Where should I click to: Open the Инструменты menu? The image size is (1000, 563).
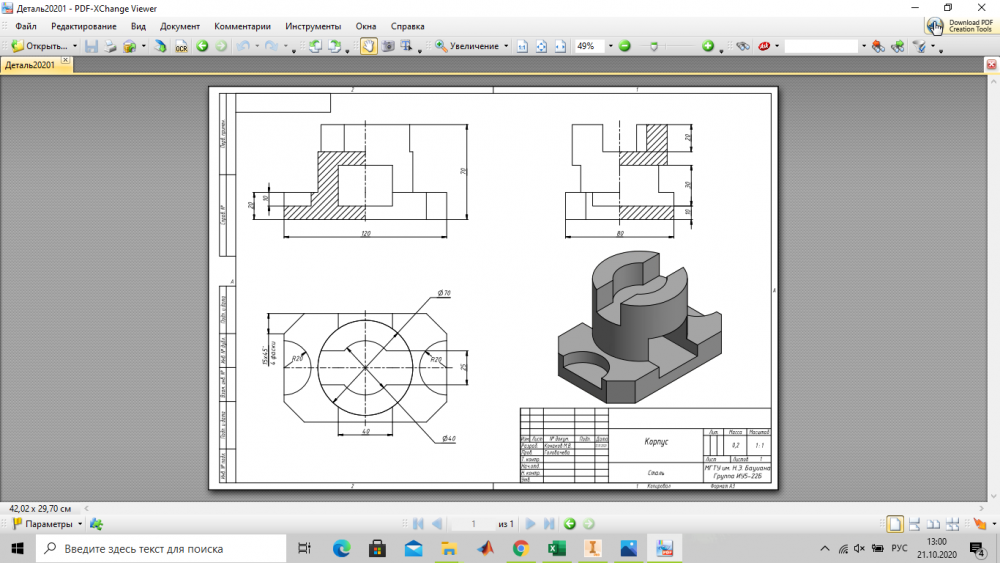click(312, 26)
